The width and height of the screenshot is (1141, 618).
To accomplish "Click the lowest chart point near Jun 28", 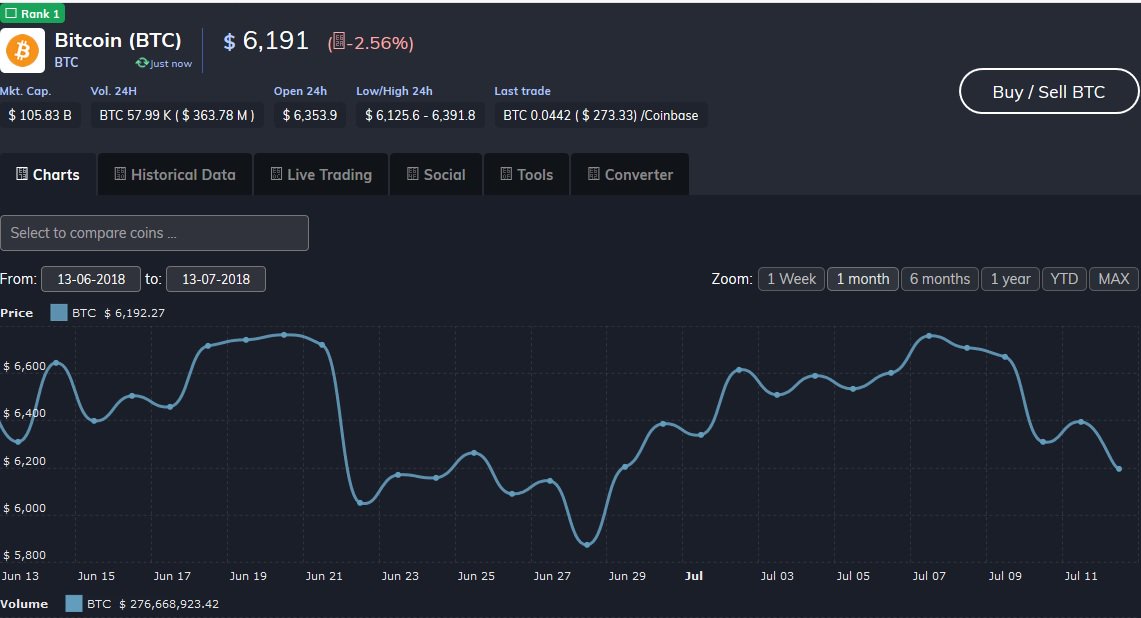I will [588, 544].
